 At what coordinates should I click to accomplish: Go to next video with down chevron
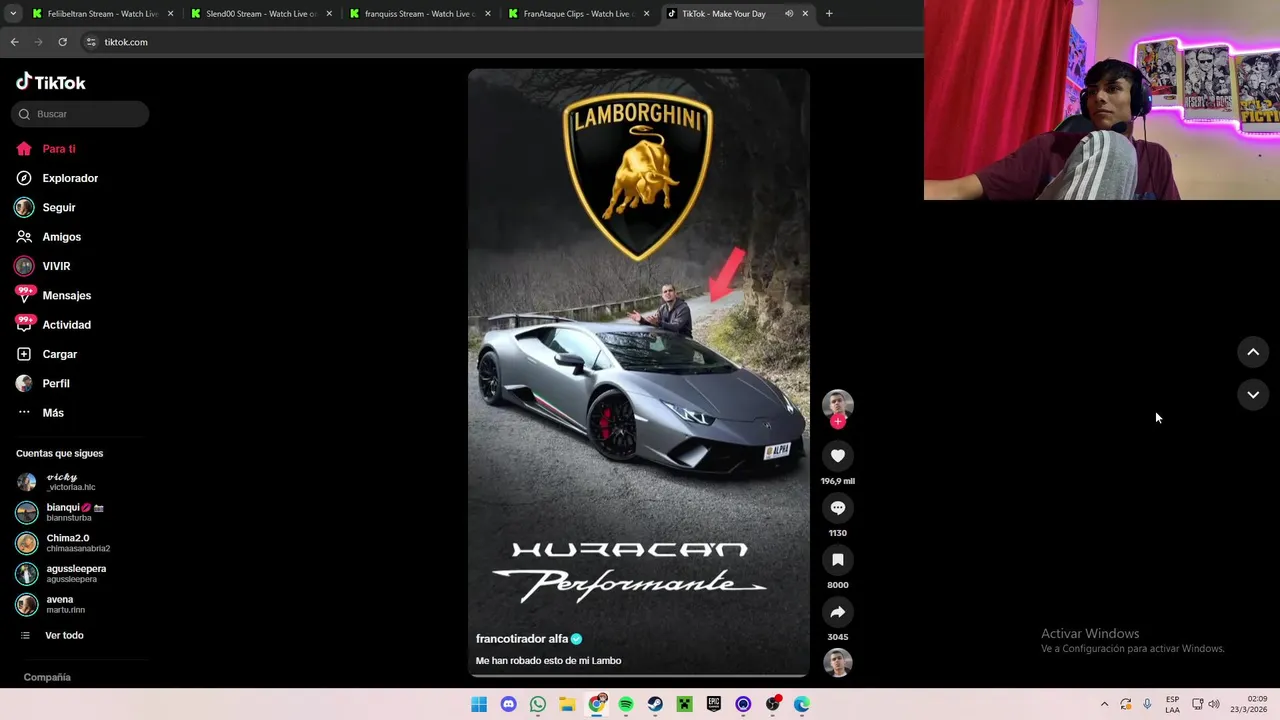click(x=1253, y=395)
